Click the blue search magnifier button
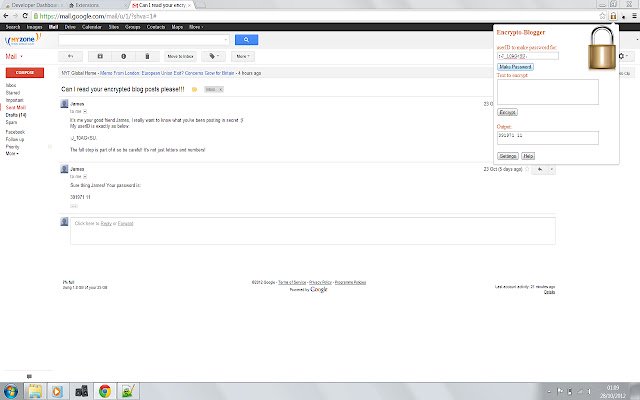 point(246,40)
